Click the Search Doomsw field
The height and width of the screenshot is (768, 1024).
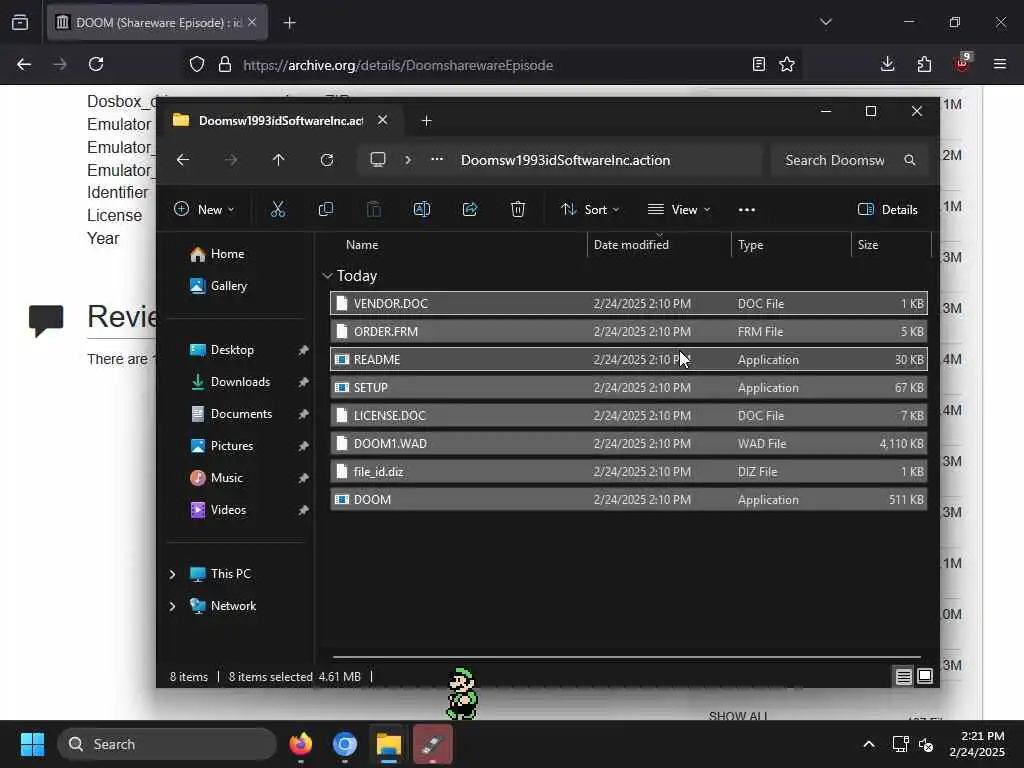(849, 160)
